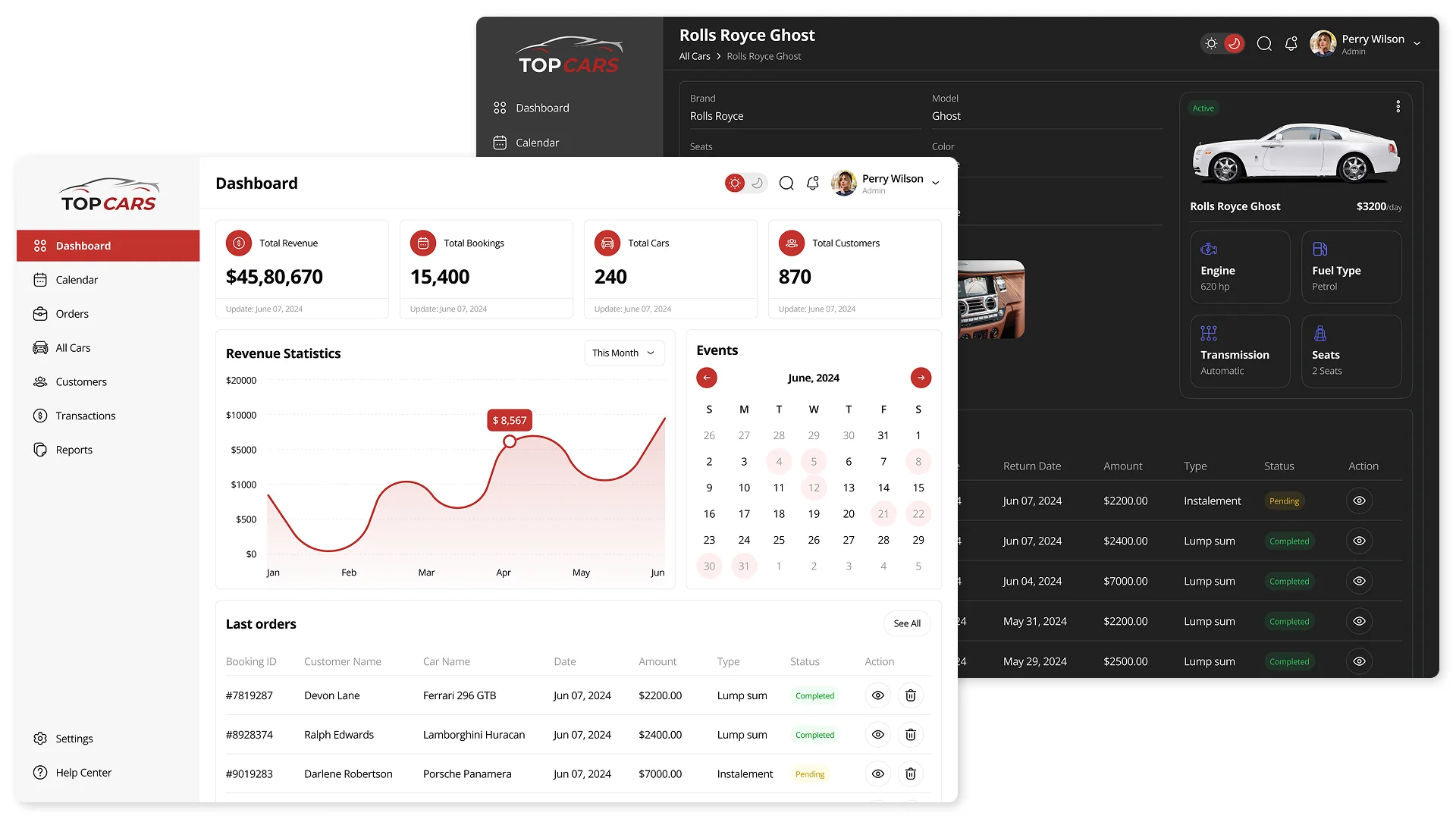The image size is (1456, 819).
Task: Click the See All button
Action: click(907, 624)
